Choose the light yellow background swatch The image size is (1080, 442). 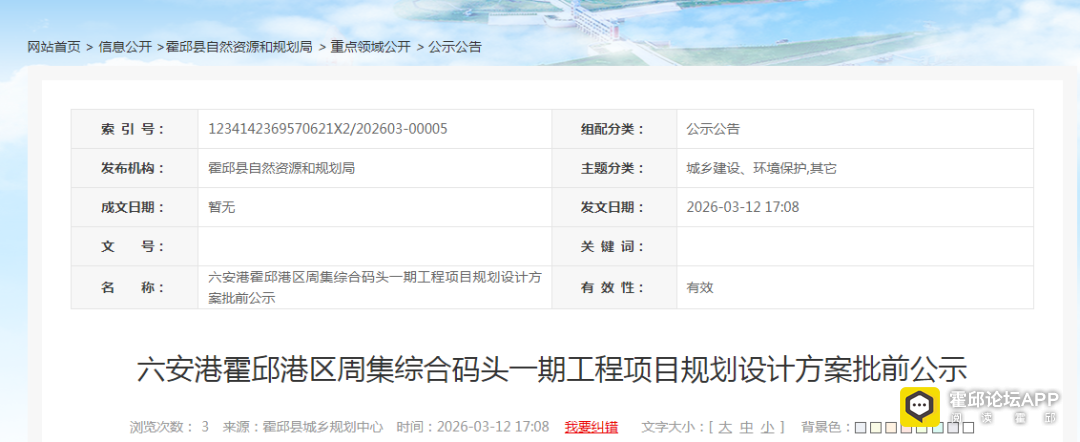pos(876,428)
